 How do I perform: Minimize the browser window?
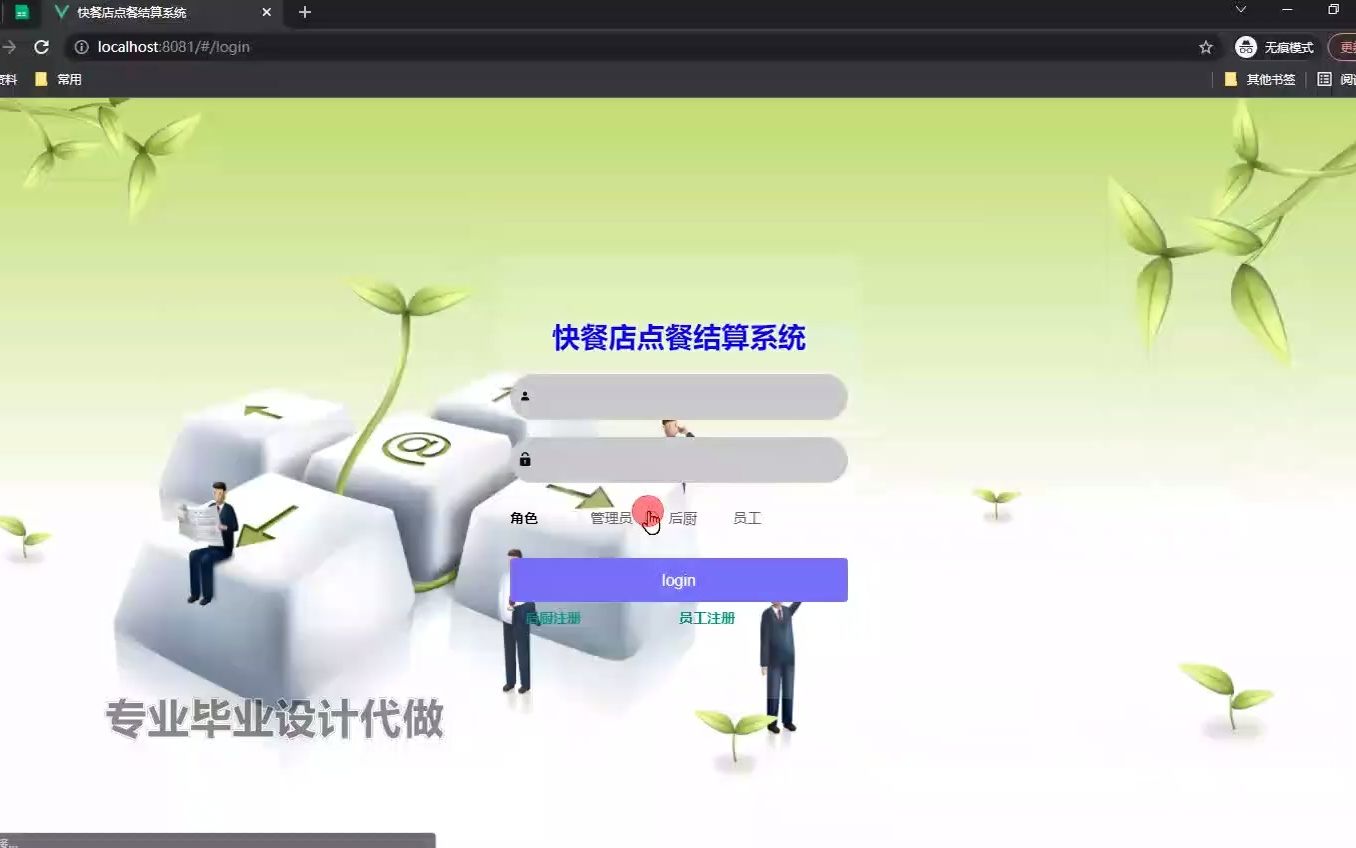1287,9
